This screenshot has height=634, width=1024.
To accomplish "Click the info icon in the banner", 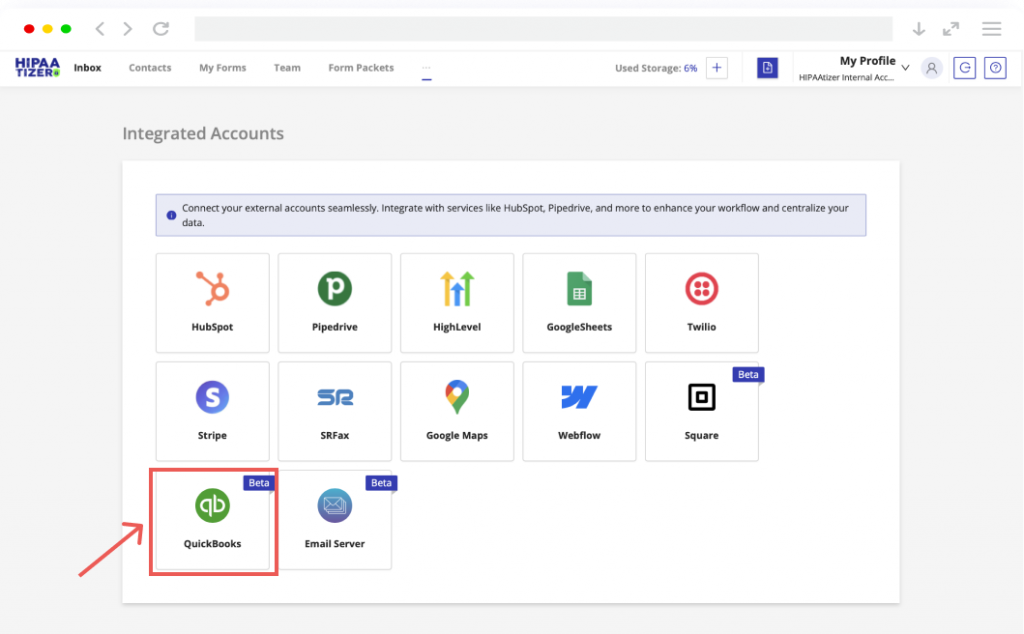I will [171, 215].
